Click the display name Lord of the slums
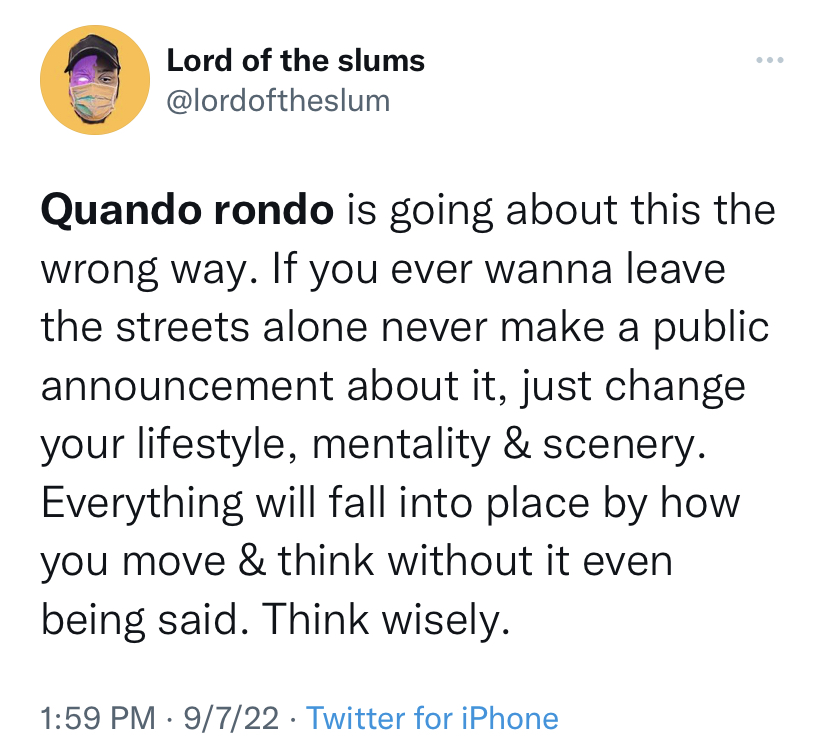The height and width of the screenshot is (753, 828). [295, 60]
